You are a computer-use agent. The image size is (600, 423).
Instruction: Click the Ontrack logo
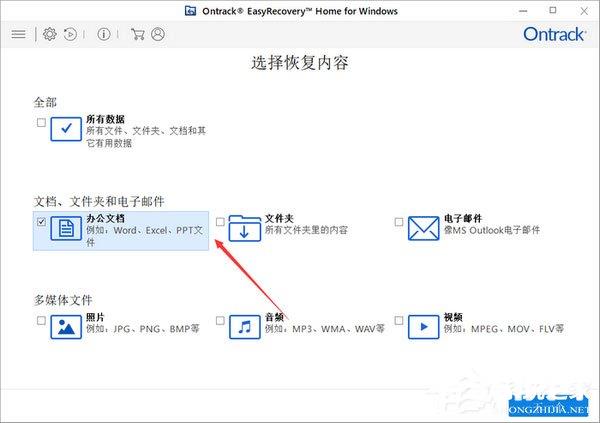click(554, 34)
